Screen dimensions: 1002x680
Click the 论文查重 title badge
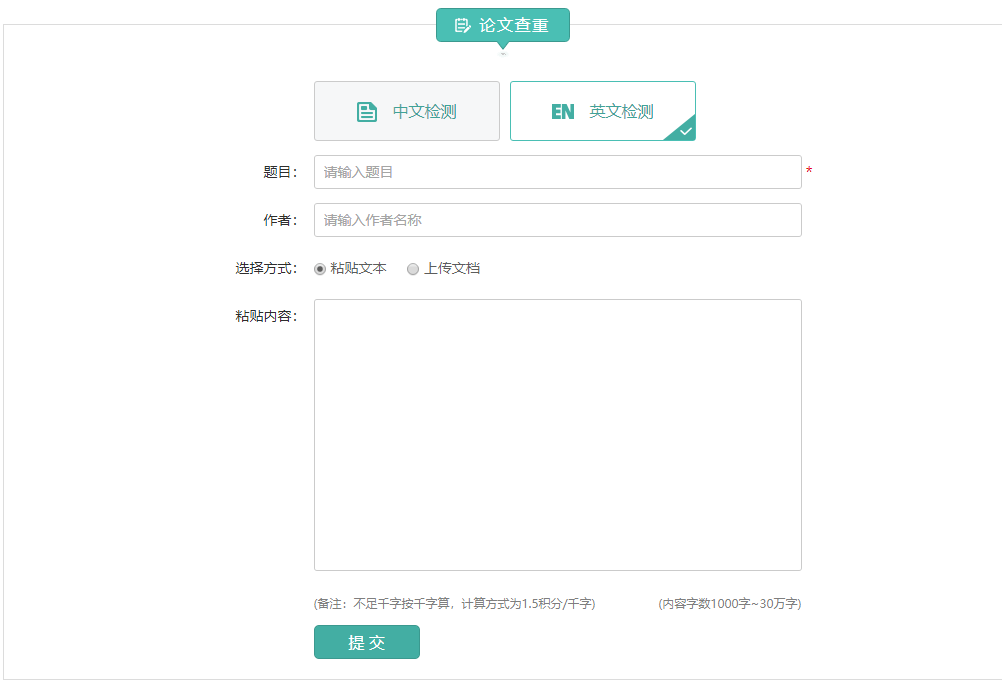503,25
